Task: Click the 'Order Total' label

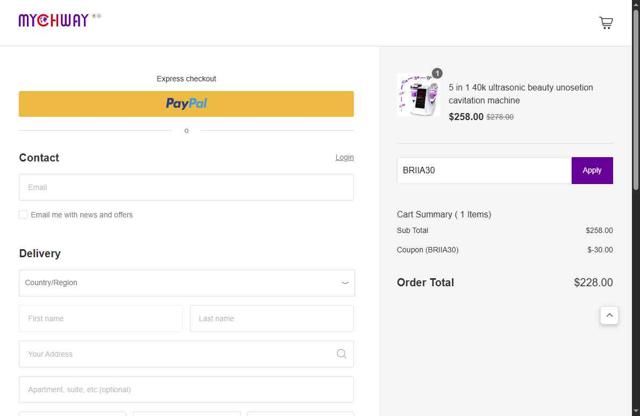Action: tap(425, 283)
